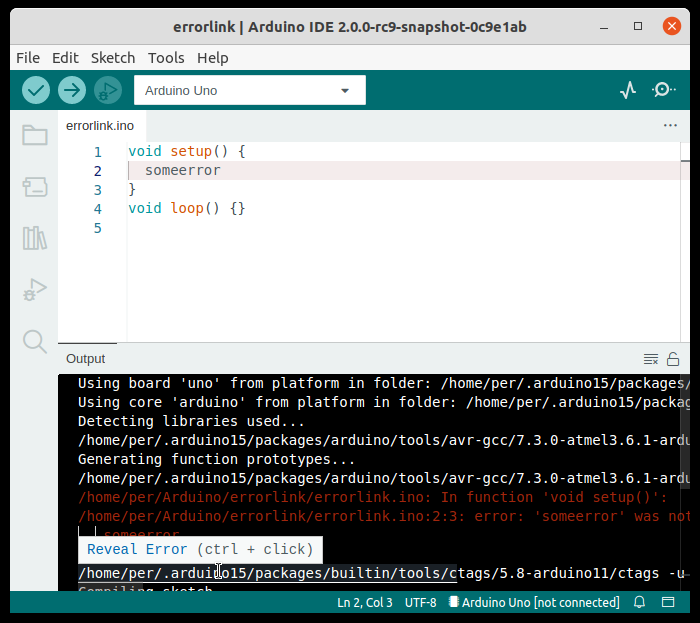Open the Help menu
This screenshot has height=623, width=700.
212,58
